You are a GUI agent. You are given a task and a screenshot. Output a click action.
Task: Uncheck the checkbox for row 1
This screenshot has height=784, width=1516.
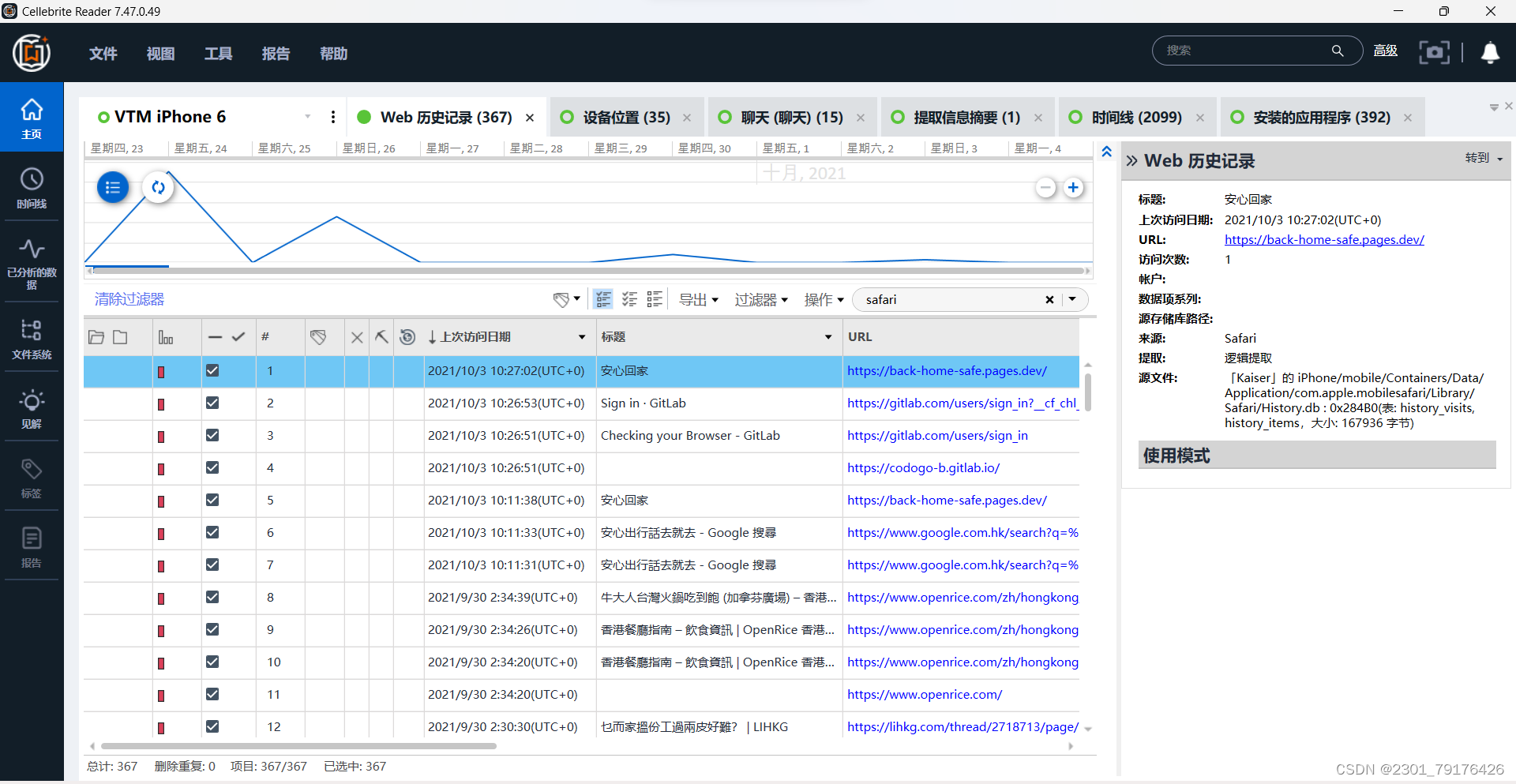click(x=212, y=370)
